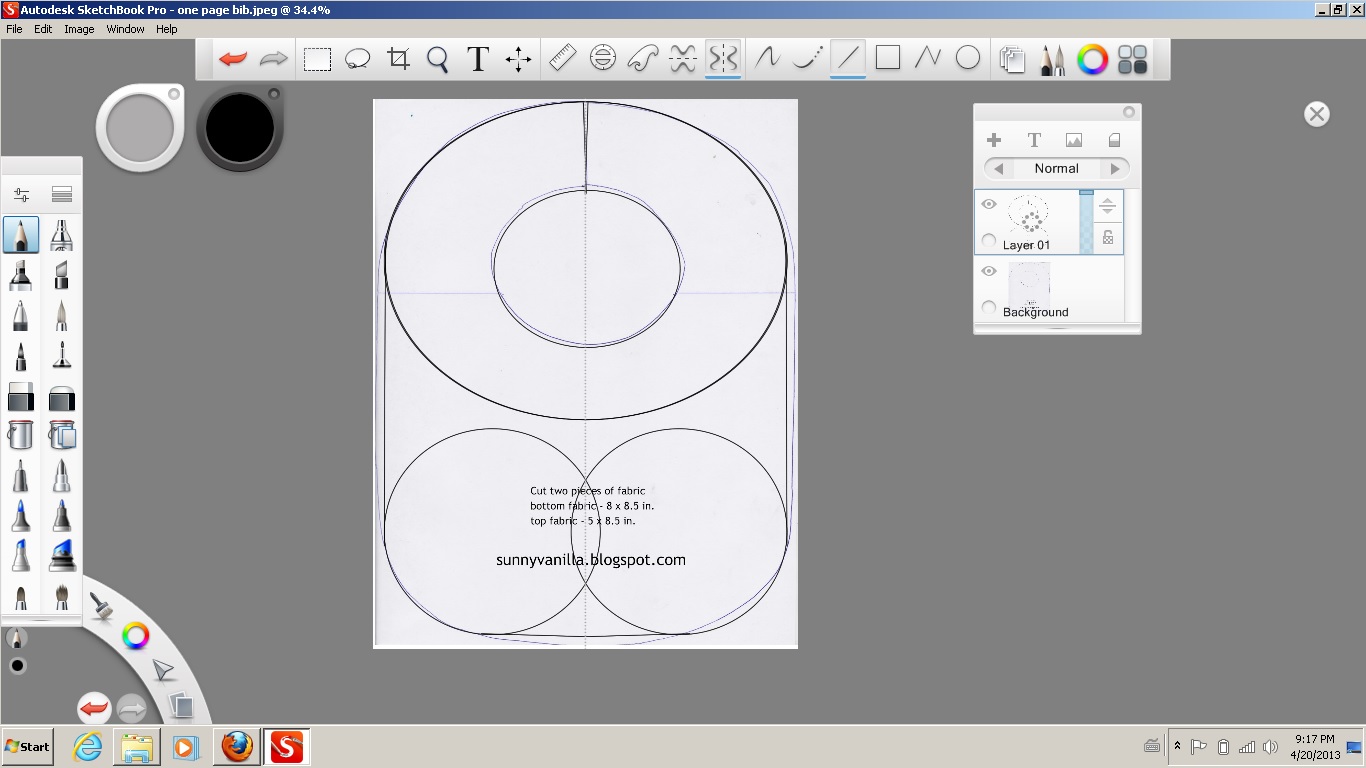1366x768 pixels.
Task: Select the Steady Stroke tool
Action: pos(767,59)
